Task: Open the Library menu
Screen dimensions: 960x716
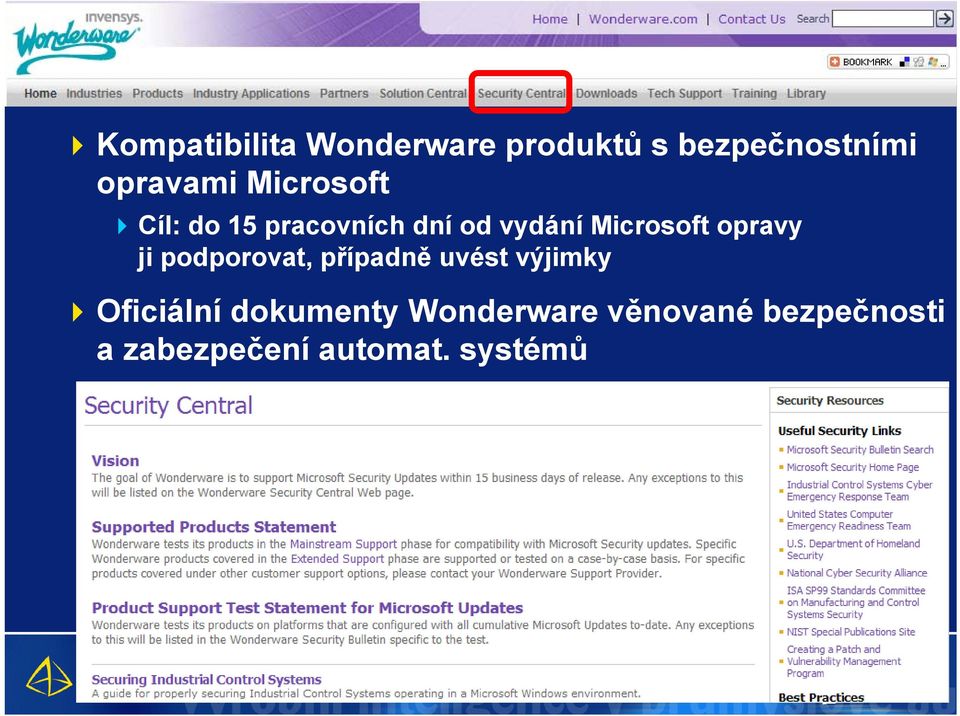Action: point(806,94)
